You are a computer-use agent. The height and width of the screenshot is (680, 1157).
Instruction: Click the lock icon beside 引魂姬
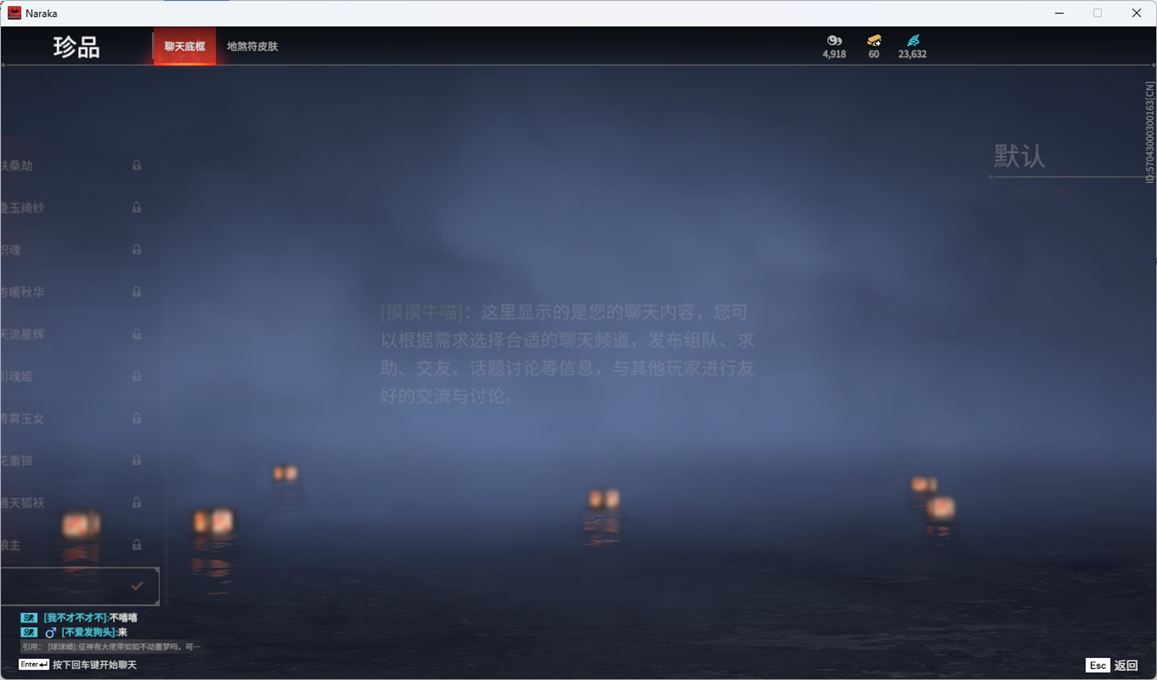(x=137, y=376)
